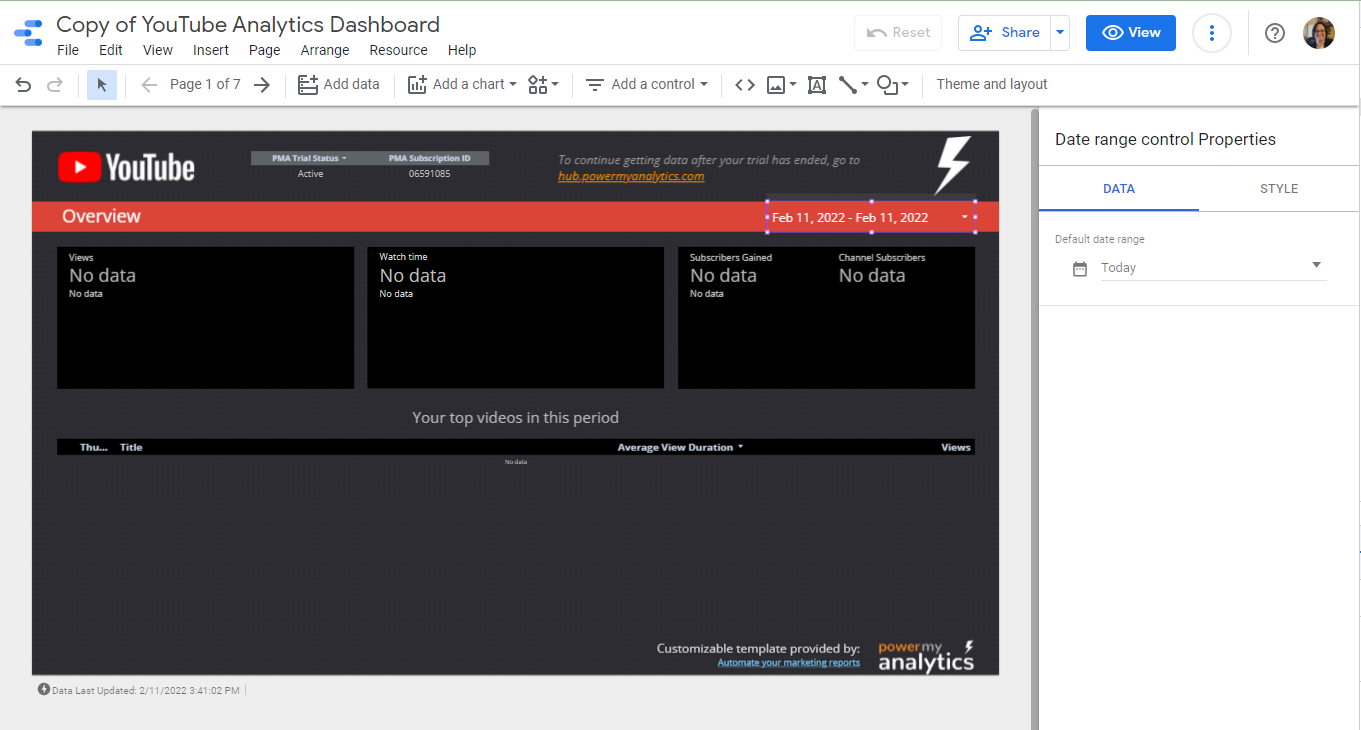Click the redo arrow icon
The height and width of the screenshot is (730, 1361).
[55, 85]
